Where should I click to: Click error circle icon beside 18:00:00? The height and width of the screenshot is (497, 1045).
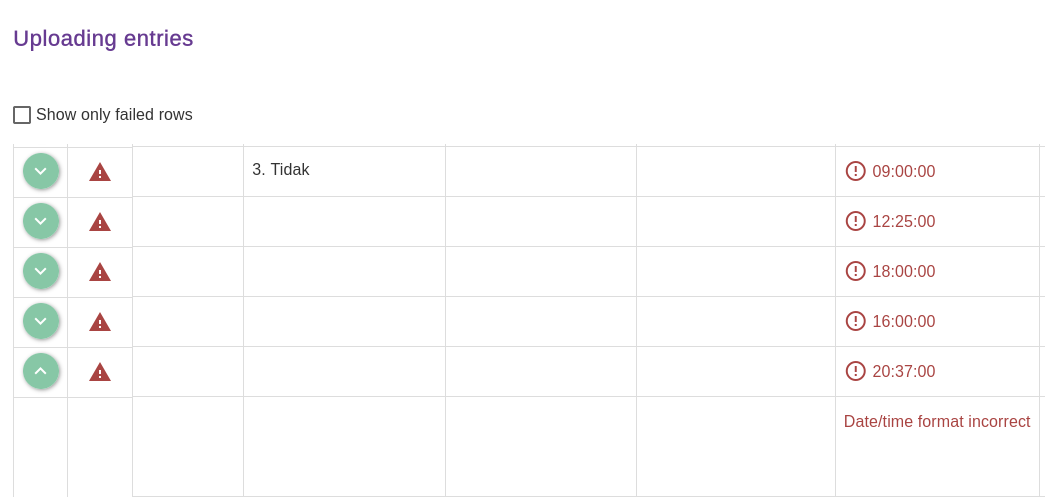pos(856,271)
